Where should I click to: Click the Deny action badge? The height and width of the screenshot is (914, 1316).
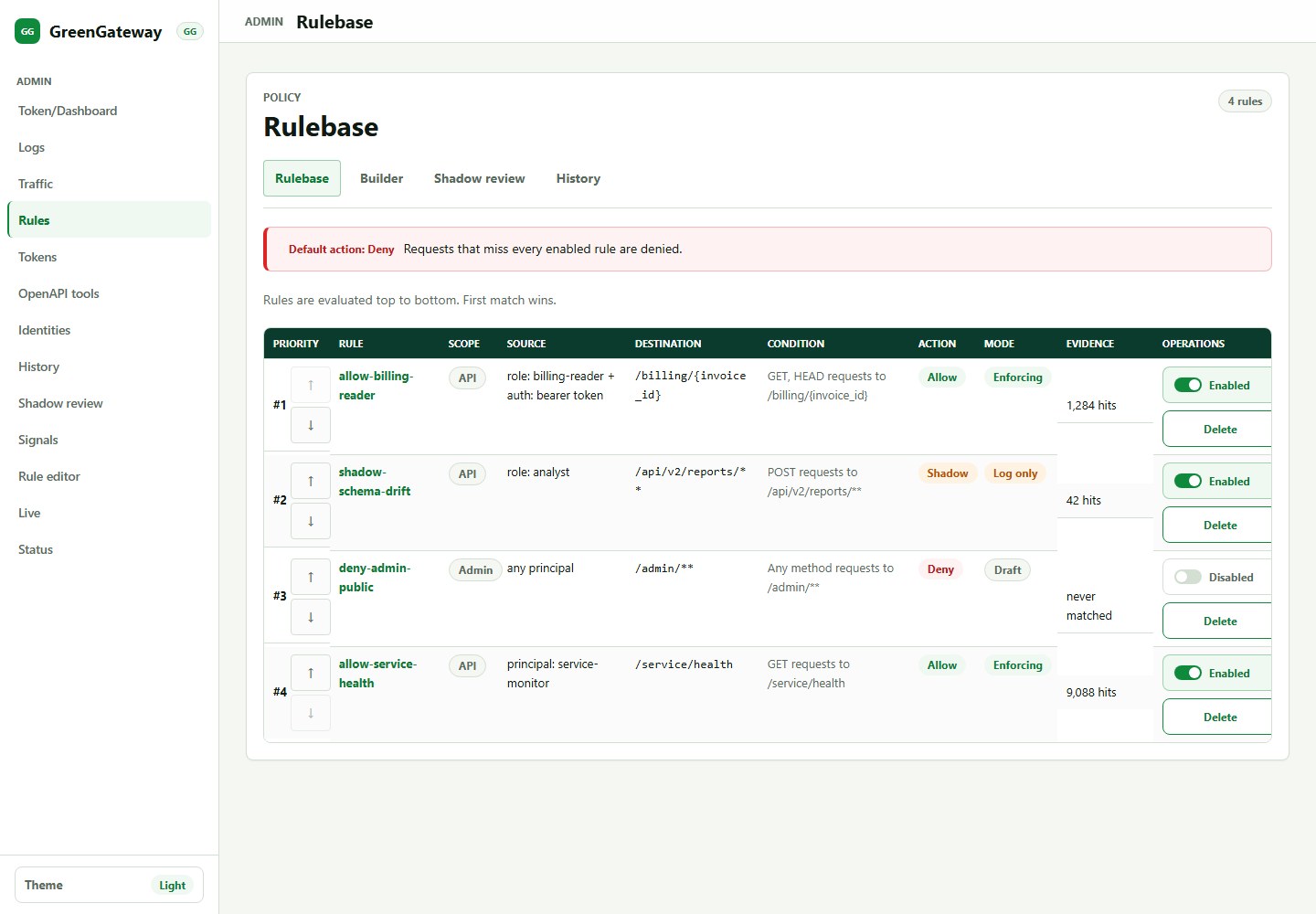(x=940, y=569)
